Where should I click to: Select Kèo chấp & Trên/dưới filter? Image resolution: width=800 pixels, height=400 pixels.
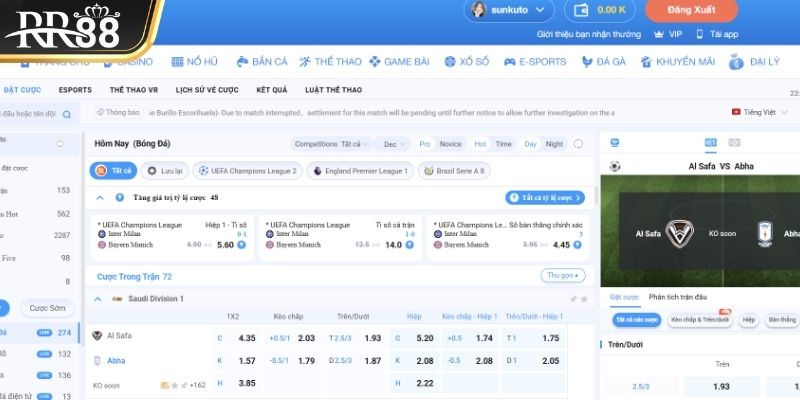click(x=699, y=320)
